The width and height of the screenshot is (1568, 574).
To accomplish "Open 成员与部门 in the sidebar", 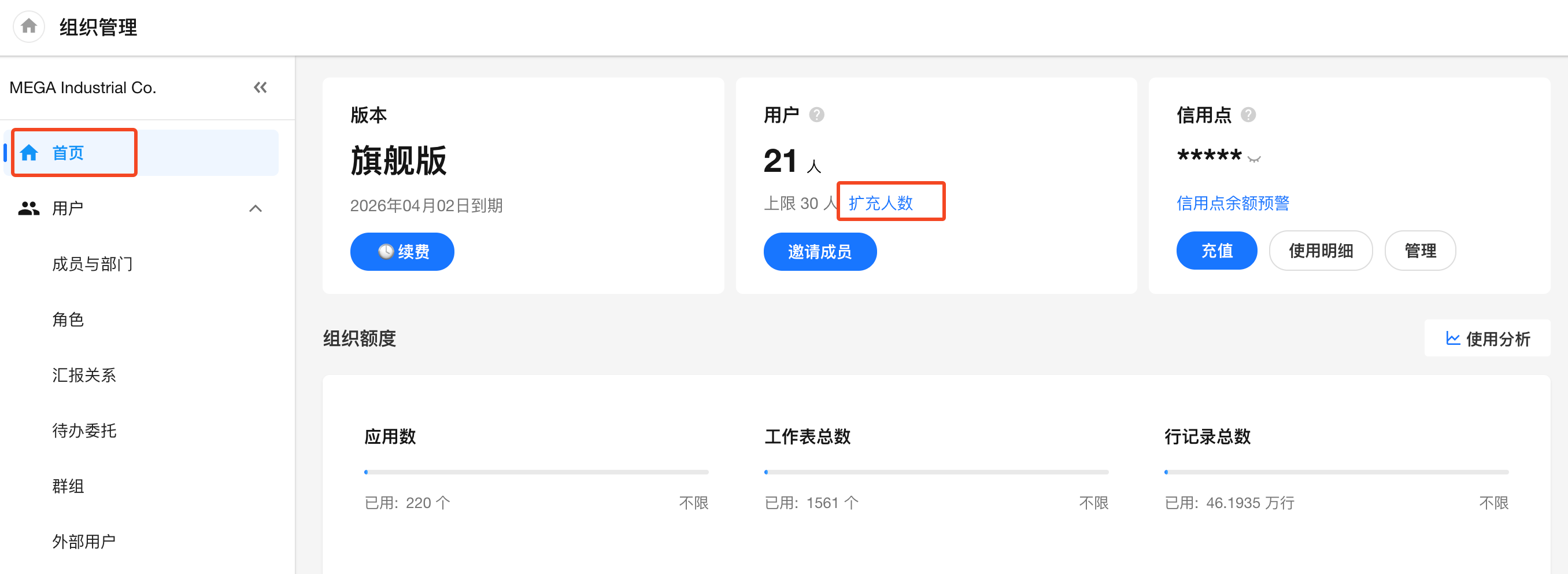I will (x=93, y=264).
